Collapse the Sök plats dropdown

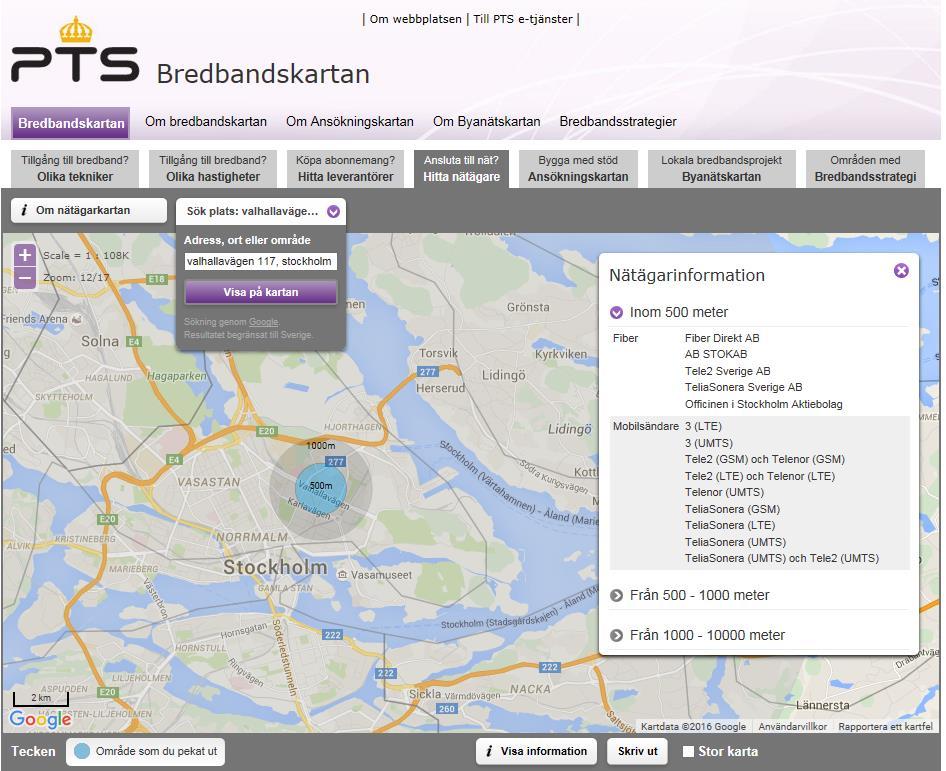[x=334, y=211]
